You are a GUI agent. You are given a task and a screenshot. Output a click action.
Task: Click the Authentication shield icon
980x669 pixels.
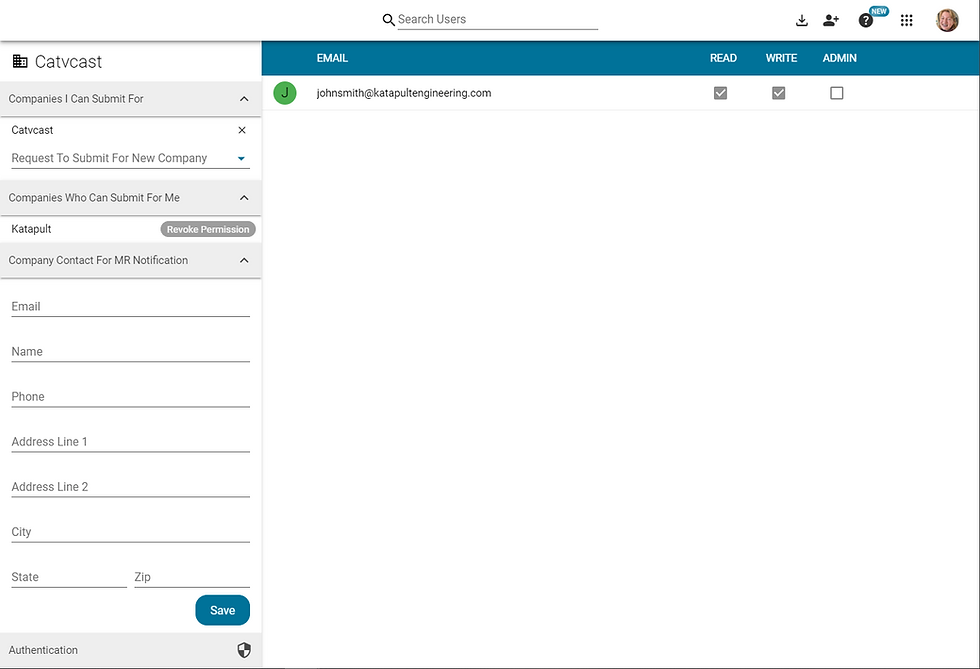[x=244, y=650]
